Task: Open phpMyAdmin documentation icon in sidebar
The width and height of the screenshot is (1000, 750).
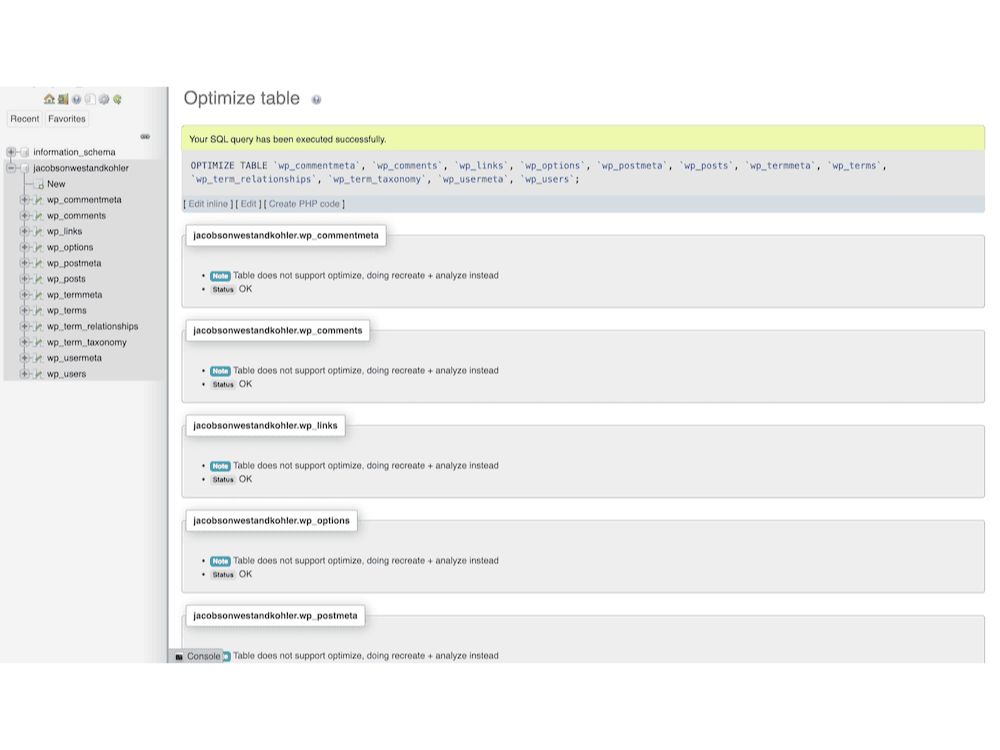Action: (77, 99)
